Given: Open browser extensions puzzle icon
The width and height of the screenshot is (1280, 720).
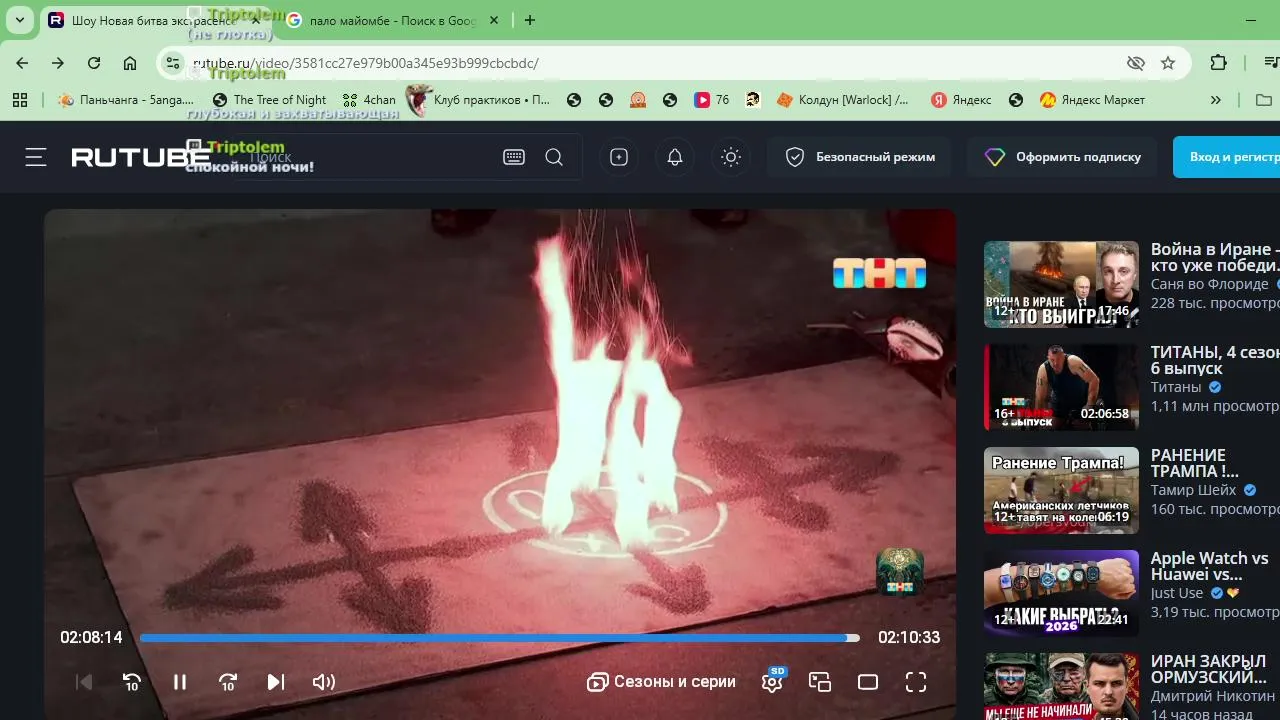Looking at the screenshot, I should tap(1218, 63).
